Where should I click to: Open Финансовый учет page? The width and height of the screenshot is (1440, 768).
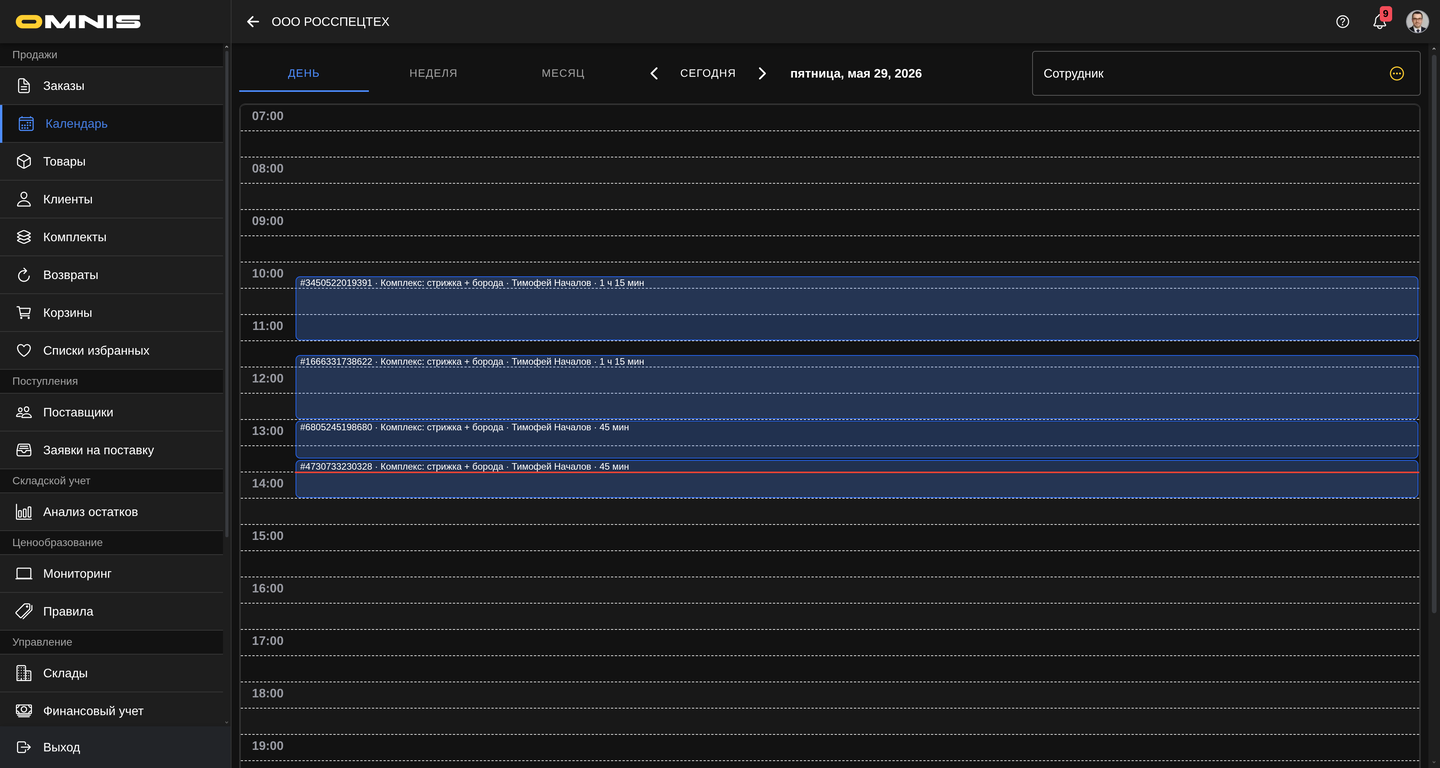click(112, 711)
